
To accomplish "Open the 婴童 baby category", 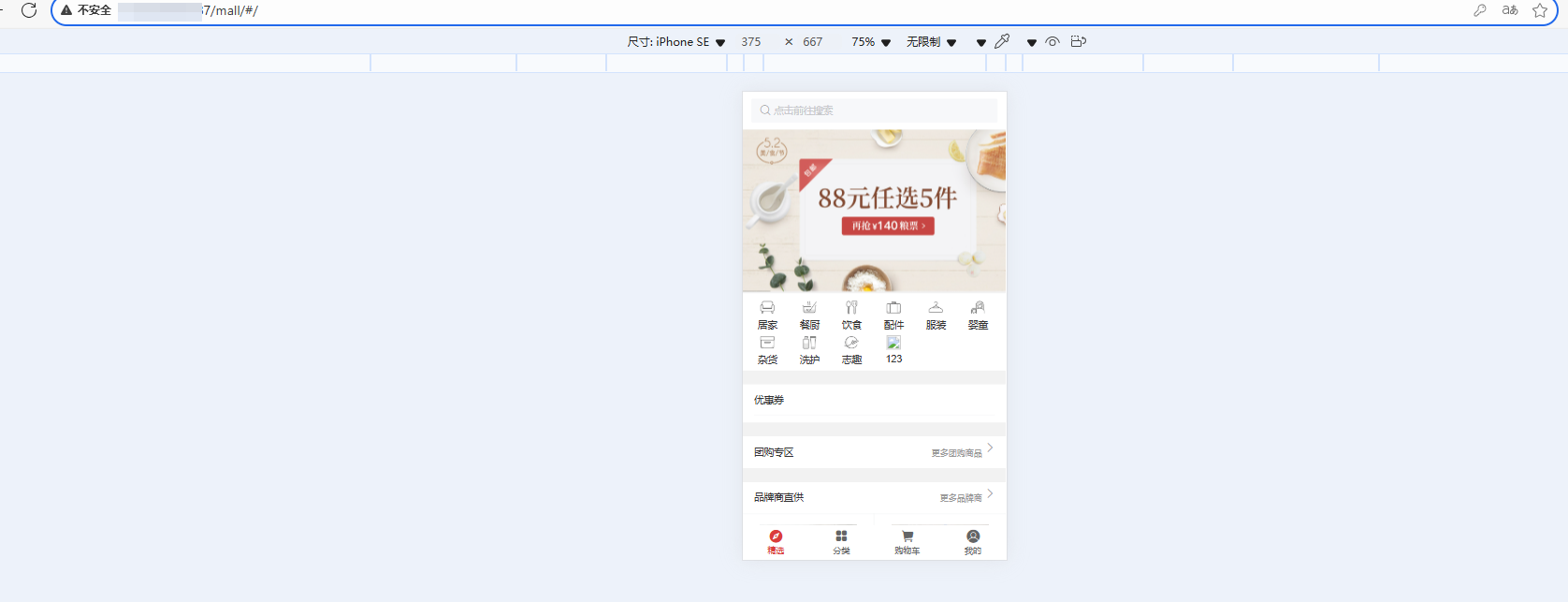I will click(978, 315).
